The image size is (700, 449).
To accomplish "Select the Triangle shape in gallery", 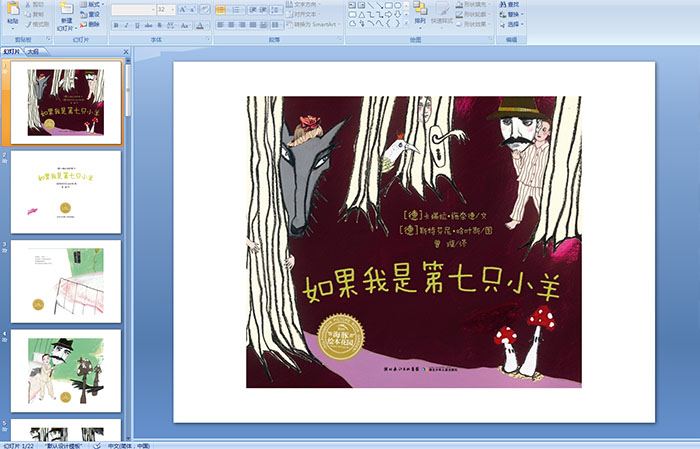I will pos(362,15).
